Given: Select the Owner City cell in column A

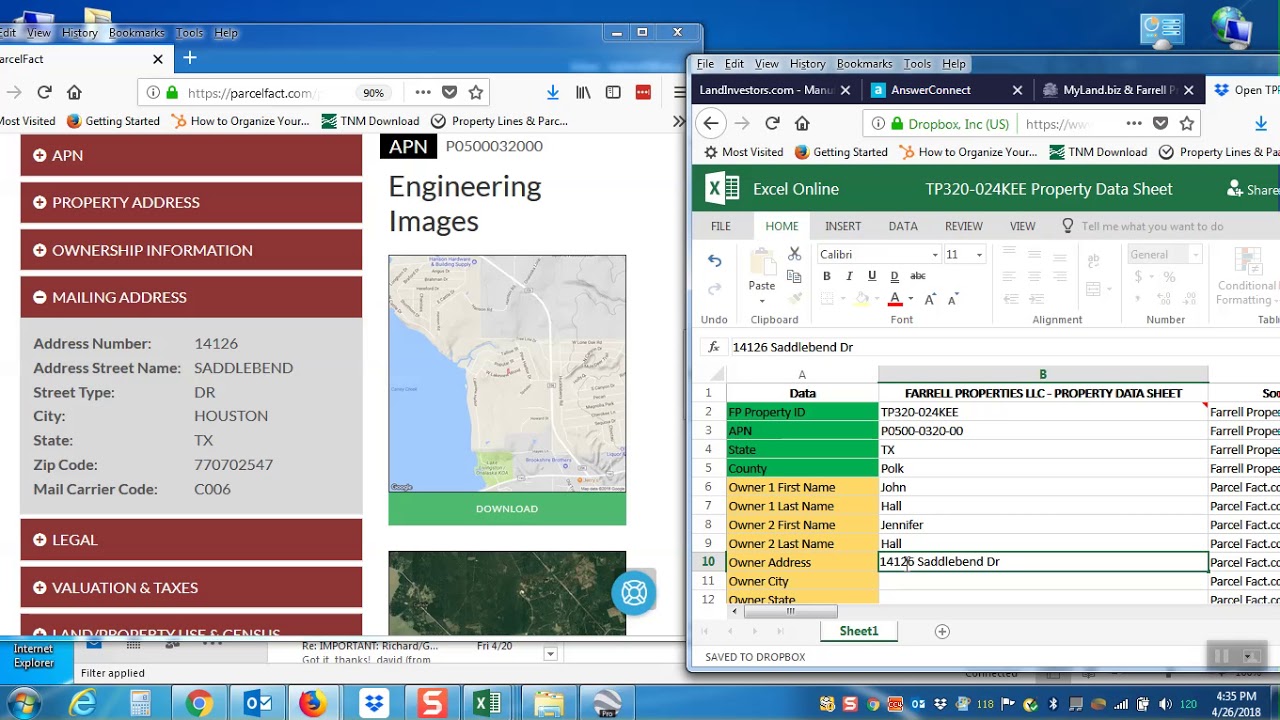Looking at the screenshot, I should click(802, 581).
